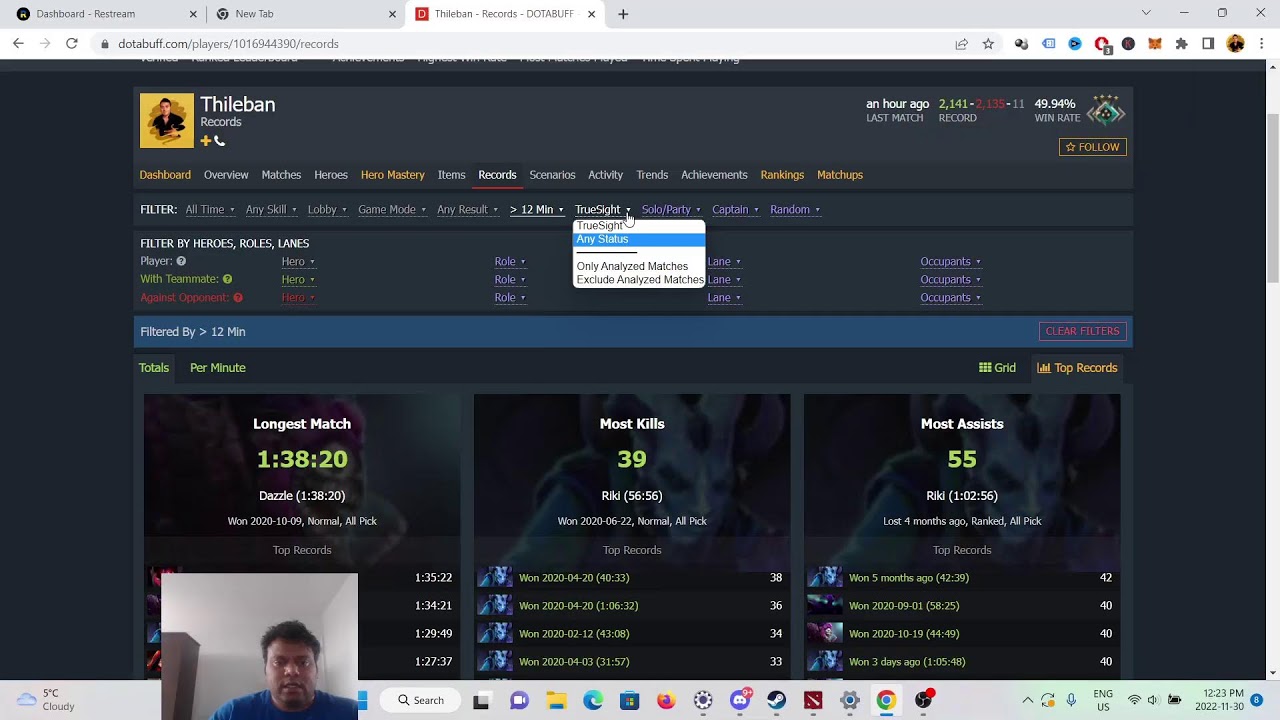Switch to Totals tab

point(154,368)
